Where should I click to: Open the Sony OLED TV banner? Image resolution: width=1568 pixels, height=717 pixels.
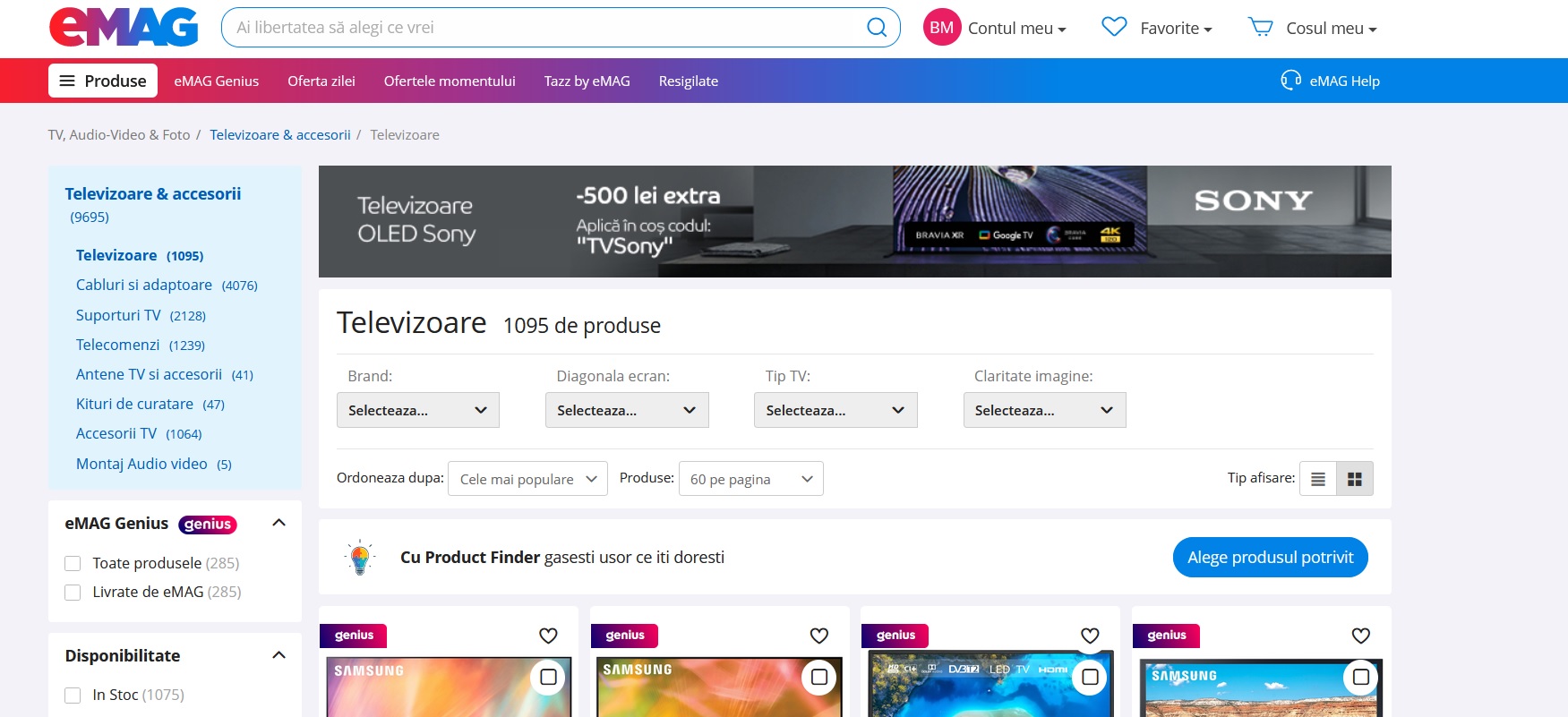(855, 221)
